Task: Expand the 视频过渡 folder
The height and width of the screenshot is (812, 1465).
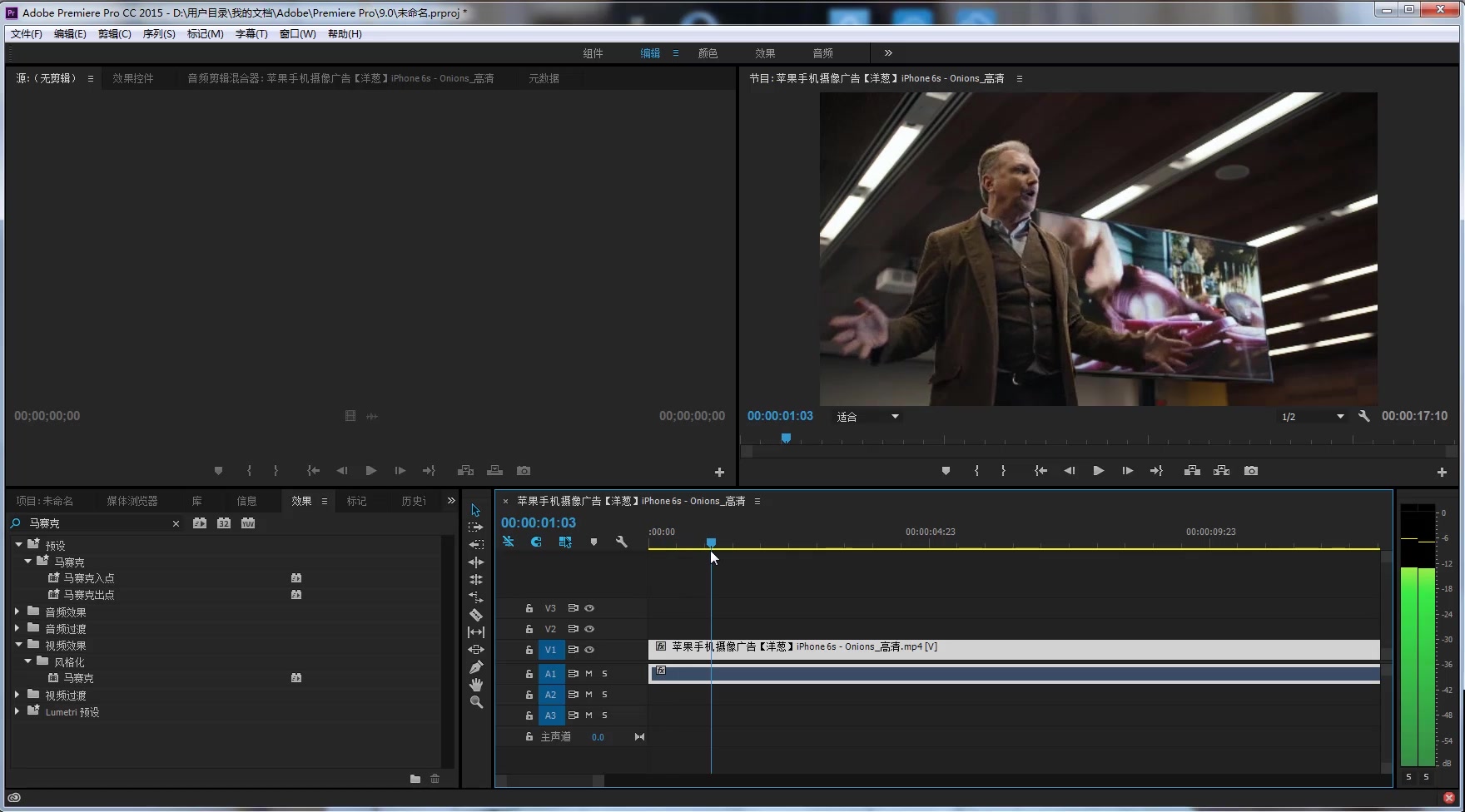Action: (x=17, y=695)
